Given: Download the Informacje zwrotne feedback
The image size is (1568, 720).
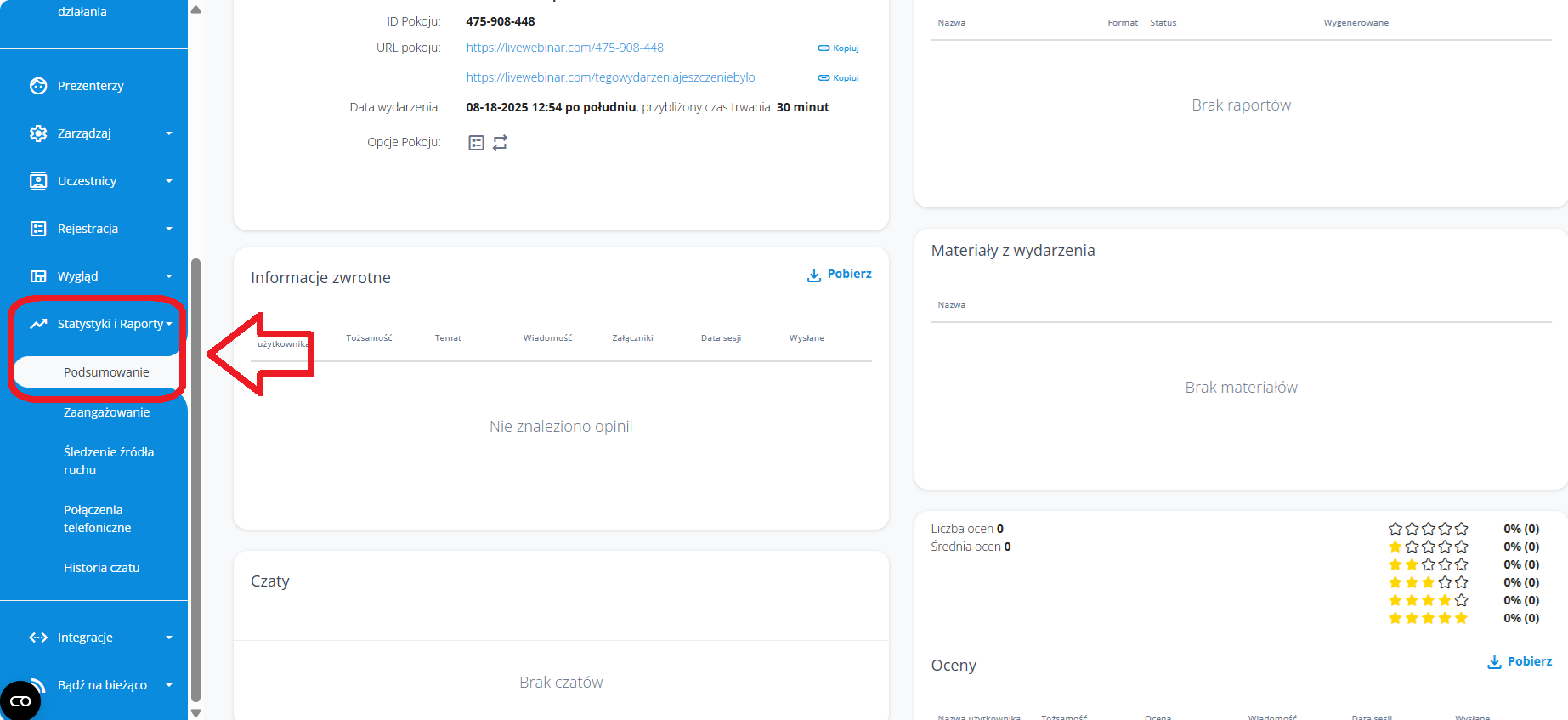Looking at the screenshot, I should point(839,275).
